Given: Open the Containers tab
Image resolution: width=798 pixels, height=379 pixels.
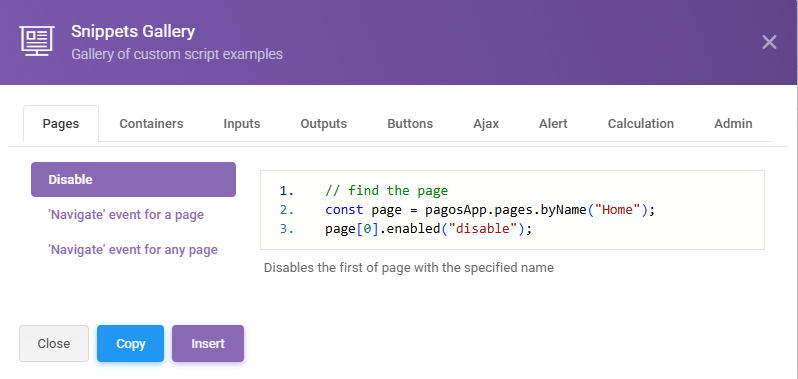Looking at the screenshot, I should pyautogui.click(x=151, y=124).
